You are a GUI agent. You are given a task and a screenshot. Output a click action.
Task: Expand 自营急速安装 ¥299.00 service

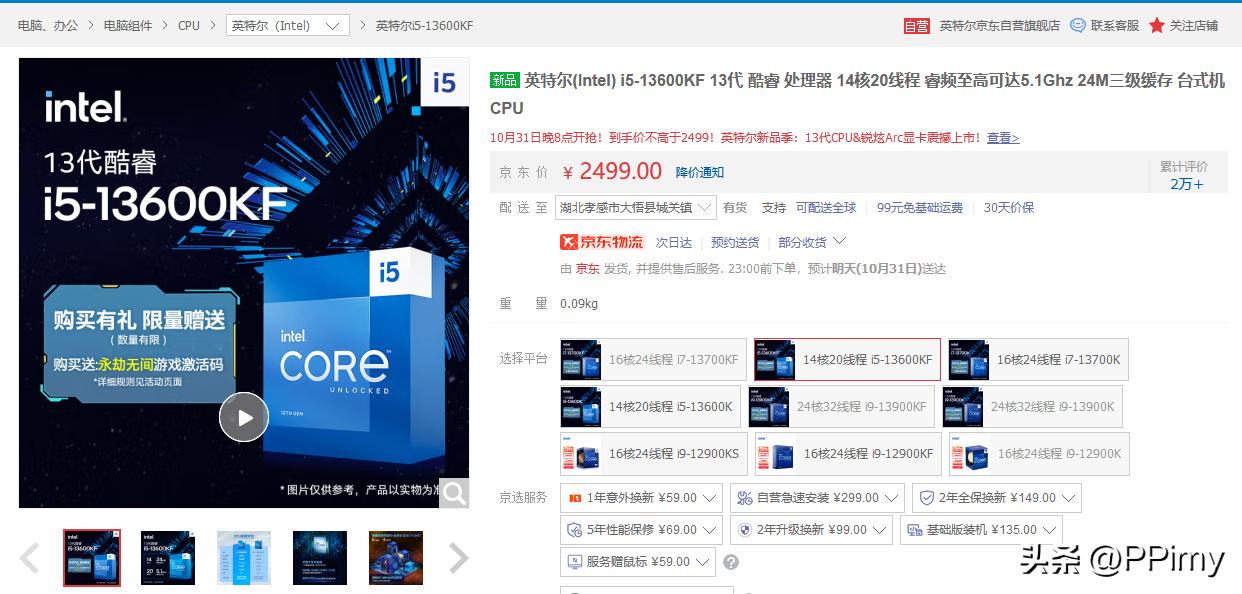pyautogui.click(x=817, y=498)
